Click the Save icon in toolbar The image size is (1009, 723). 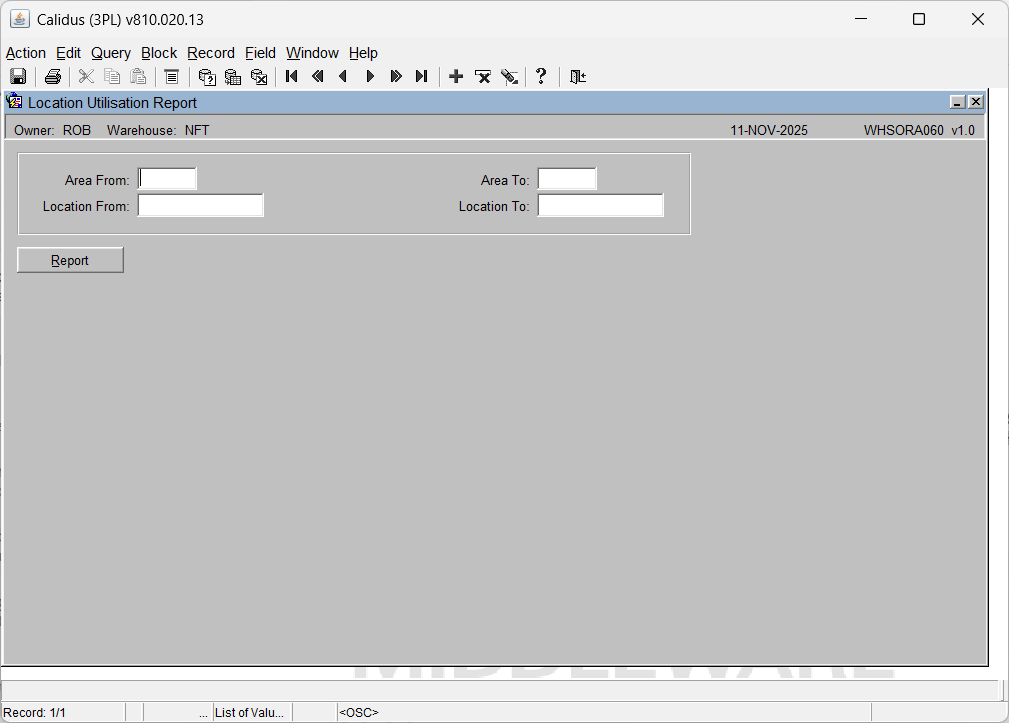18,77
